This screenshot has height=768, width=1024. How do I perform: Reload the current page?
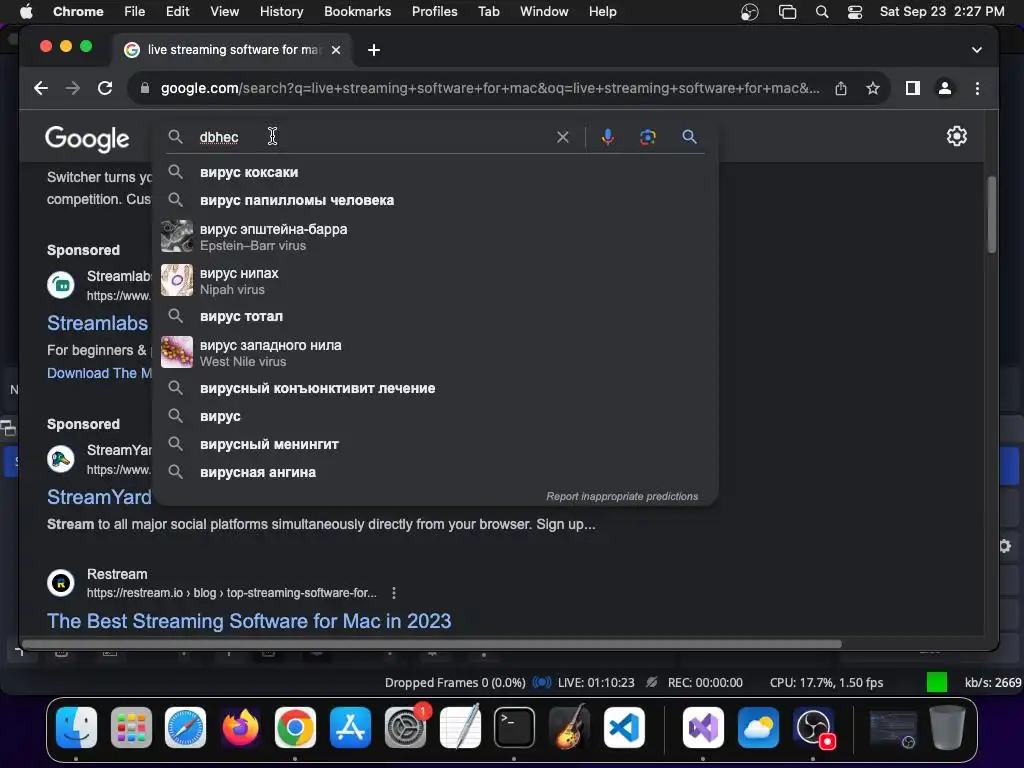pyautogui.click(x=104, y=88)
